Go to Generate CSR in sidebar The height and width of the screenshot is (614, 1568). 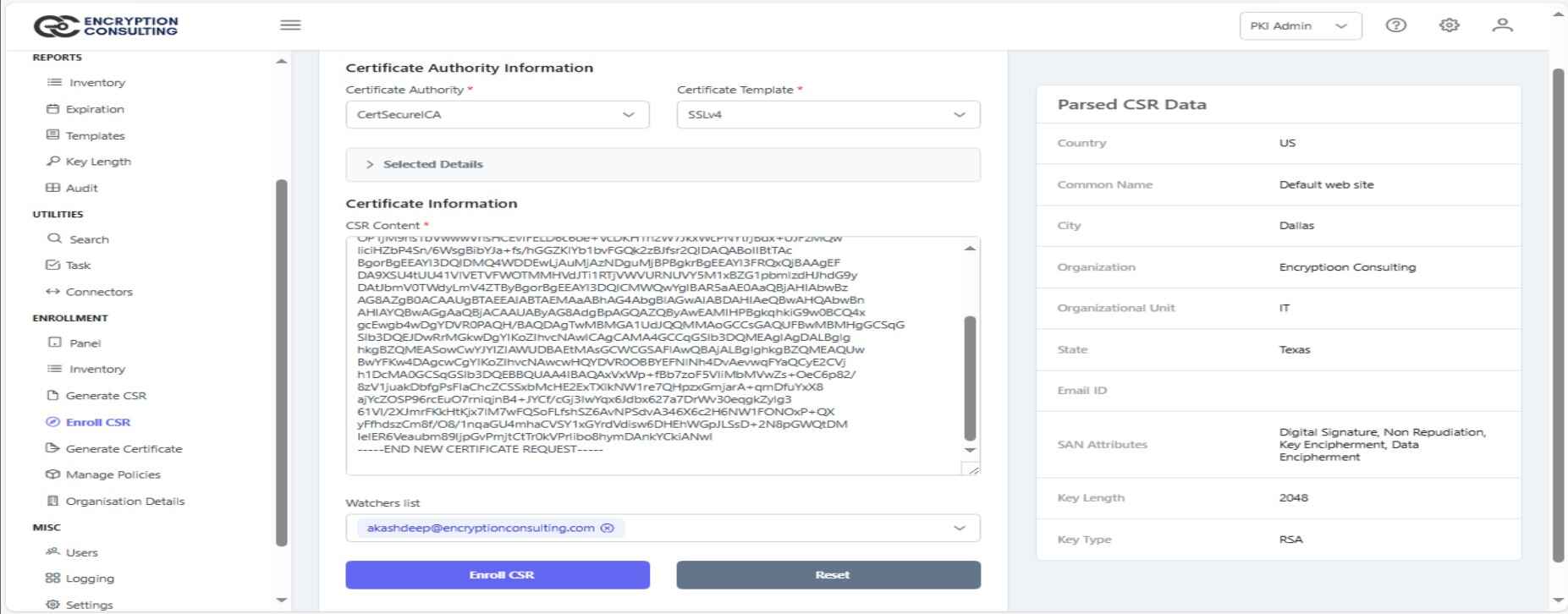tap(106, 396)
